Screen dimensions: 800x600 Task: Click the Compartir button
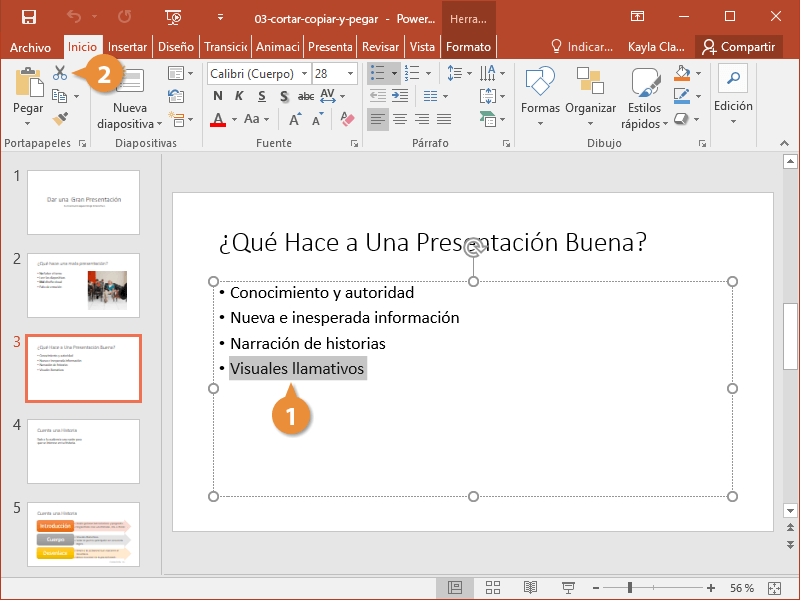[x=738, y=47]
